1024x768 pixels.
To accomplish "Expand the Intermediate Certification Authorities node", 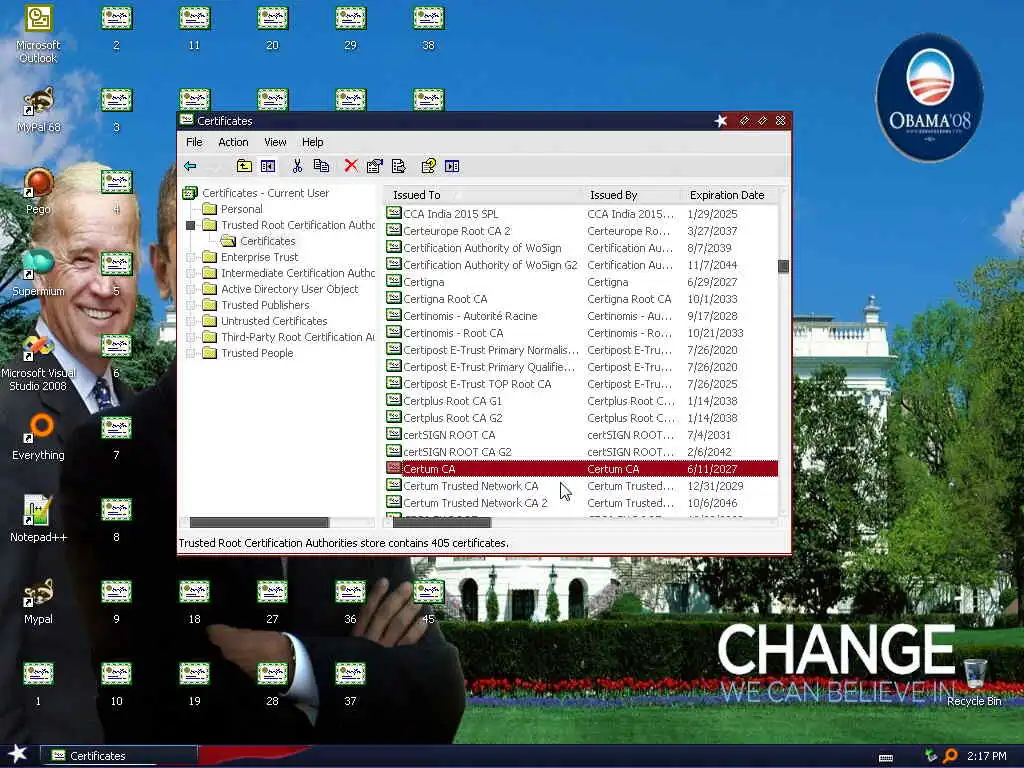I will pos(191,273).
